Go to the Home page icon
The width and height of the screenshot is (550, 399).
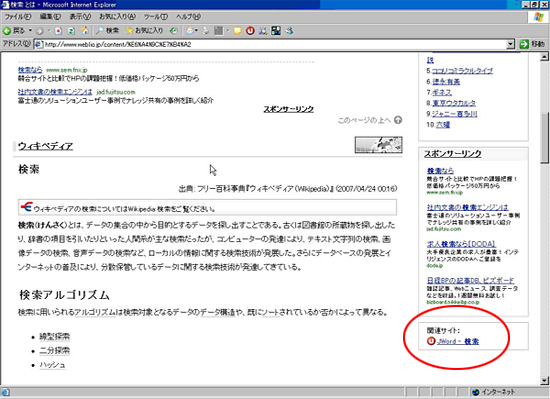click(x=85, y=31)
